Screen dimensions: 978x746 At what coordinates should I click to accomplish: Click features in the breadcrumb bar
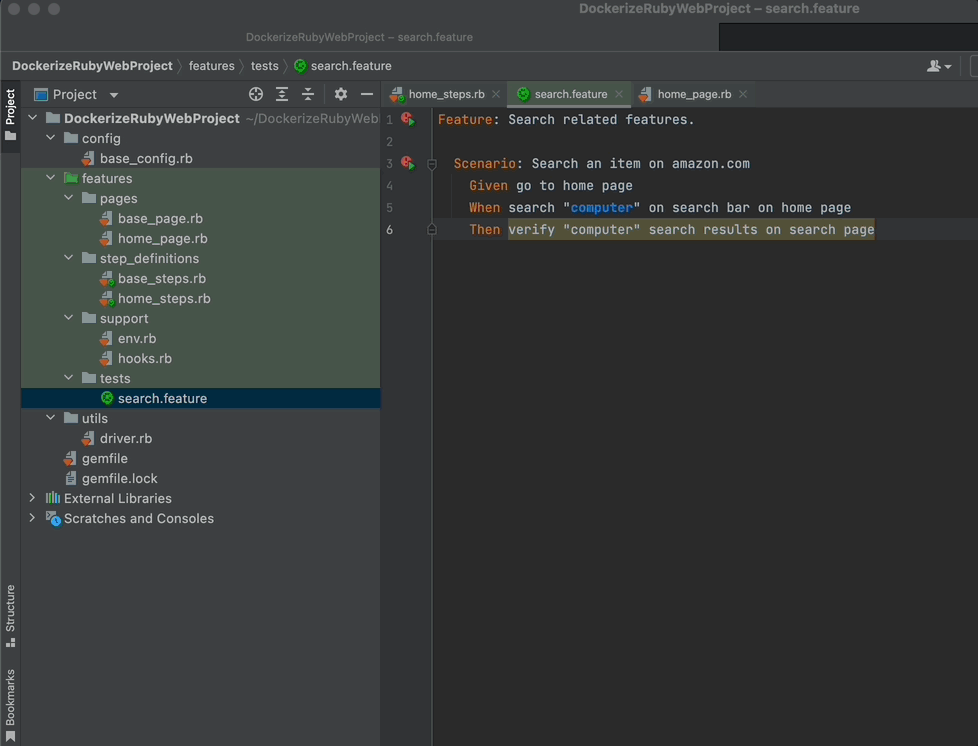click(212, 65)
